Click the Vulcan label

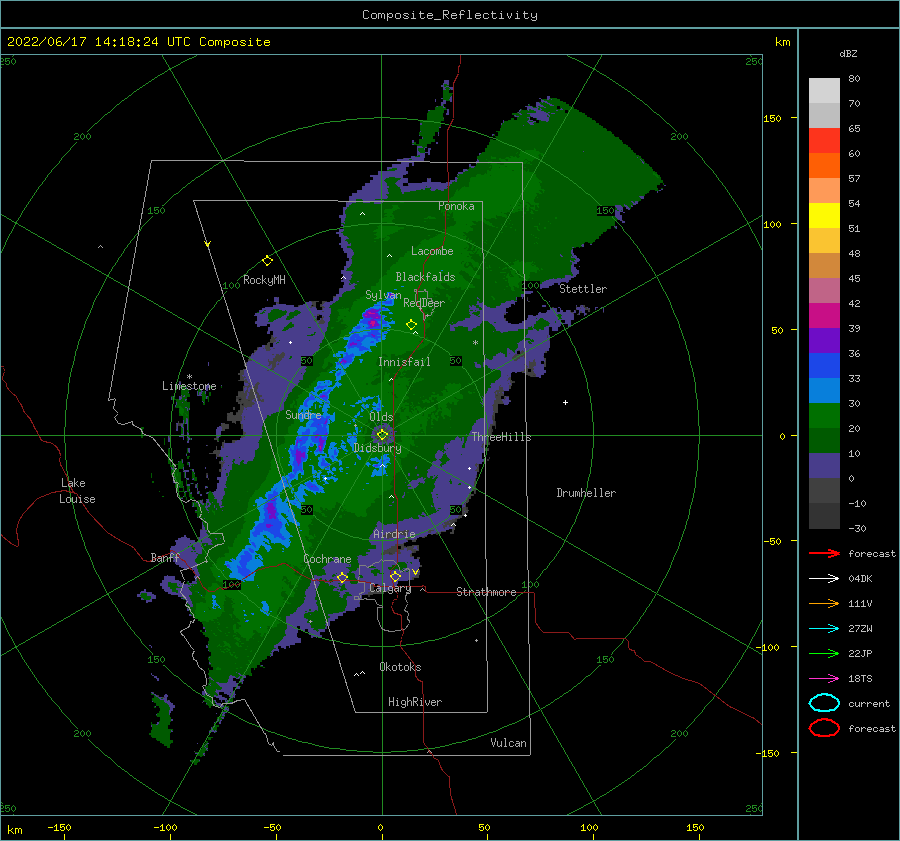tap(509, 743)
